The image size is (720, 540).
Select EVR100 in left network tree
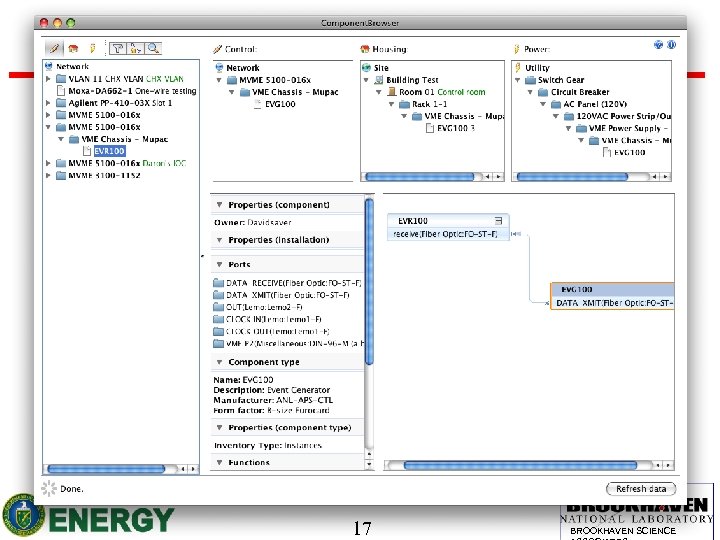109,151
